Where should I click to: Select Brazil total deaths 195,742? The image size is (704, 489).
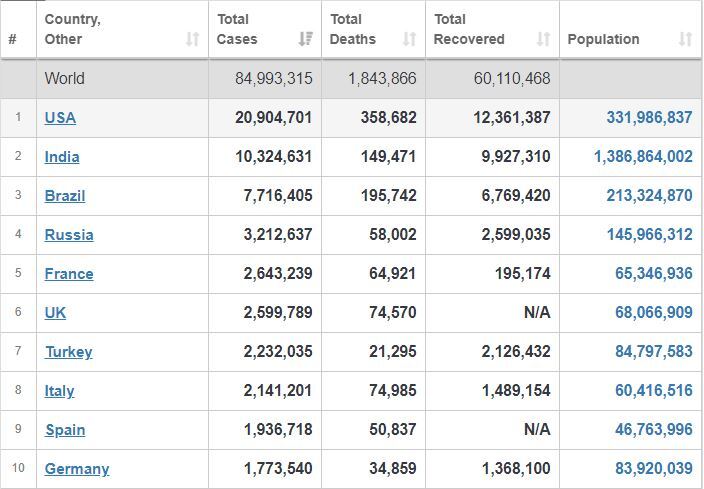[x=388, y=196]
